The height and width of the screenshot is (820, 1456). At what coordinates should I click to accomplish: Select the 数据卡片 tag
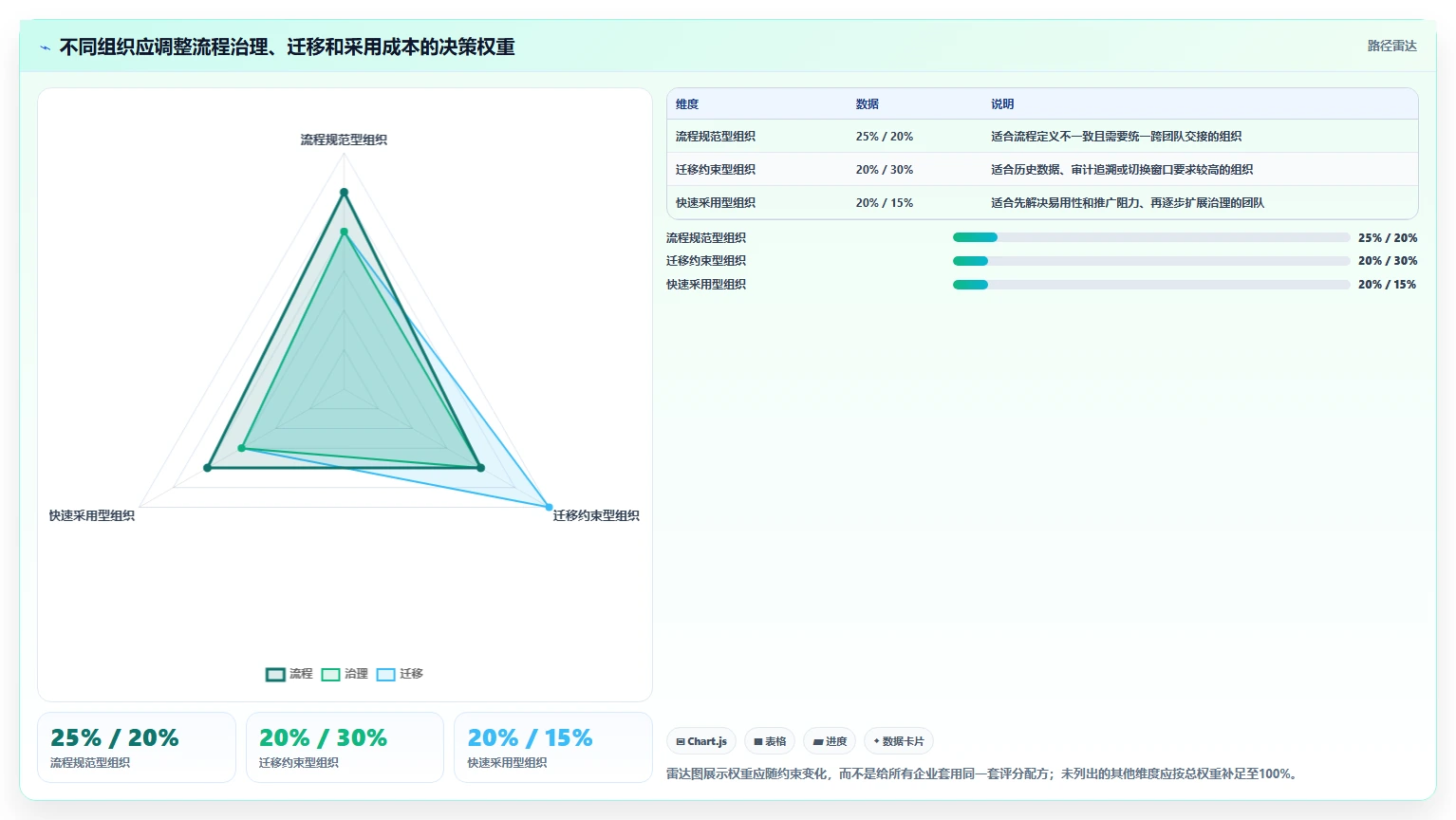click(899, 741)
